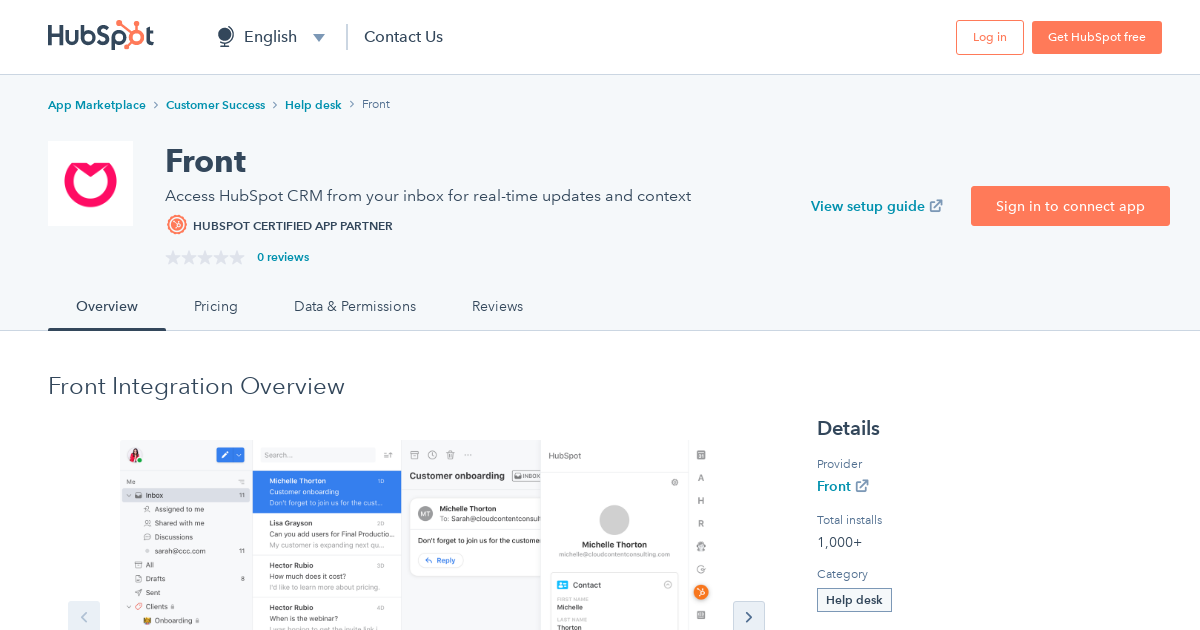The height and width of the screenshot is (630, 1200).
Task: Click the Front app logo
Action: pyautogui.click(x=90, y=183)
